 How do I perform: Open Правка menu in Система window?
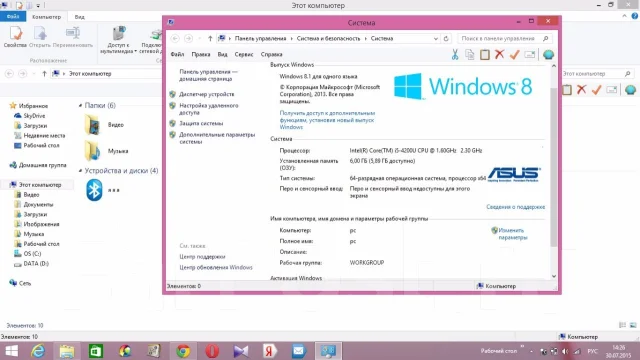click(x=201, y=54)
